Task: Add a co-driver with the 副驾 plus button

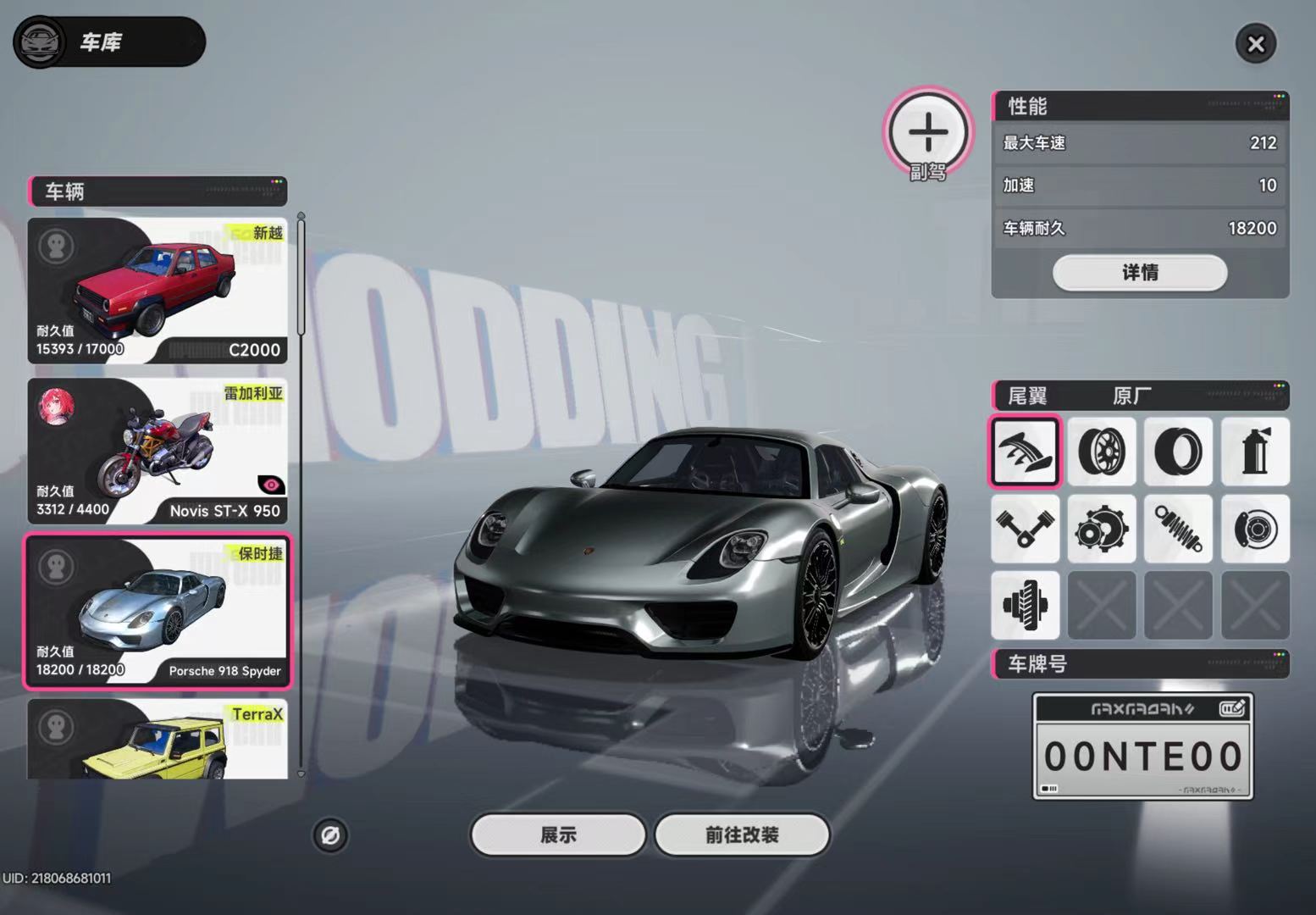Action: coord(928,134)
